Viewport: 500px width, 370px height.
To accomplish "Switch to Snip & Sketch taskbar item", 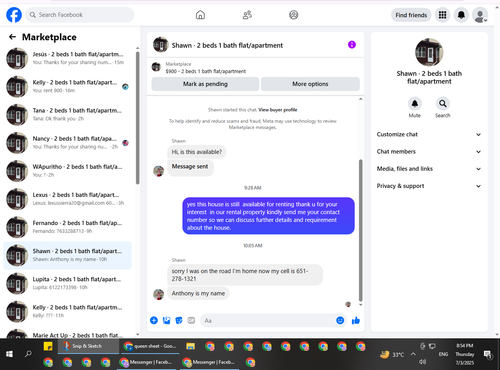I will [89, 346].
